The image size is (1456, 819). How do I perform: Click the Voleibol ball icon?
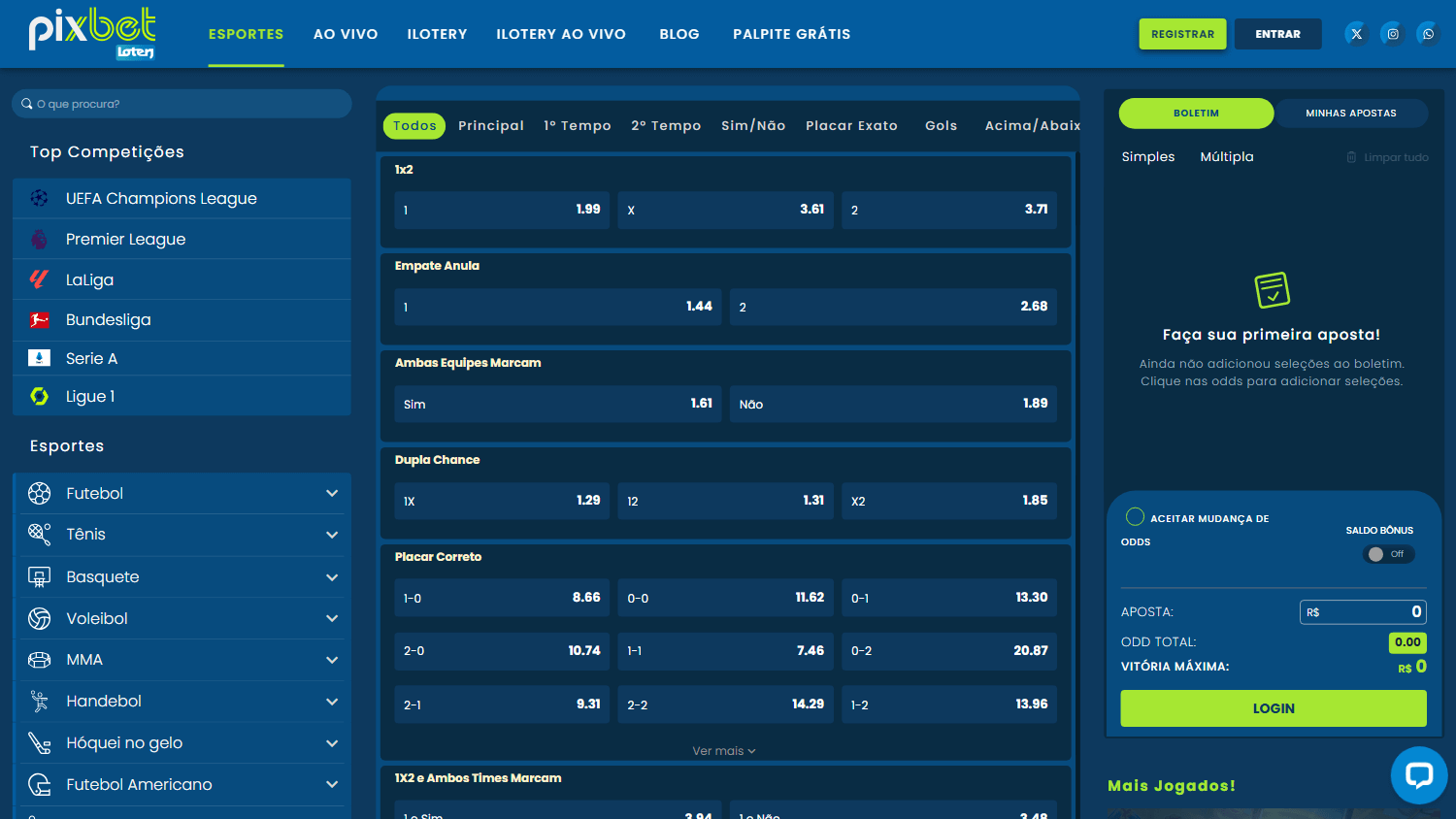tap(39, 618)
